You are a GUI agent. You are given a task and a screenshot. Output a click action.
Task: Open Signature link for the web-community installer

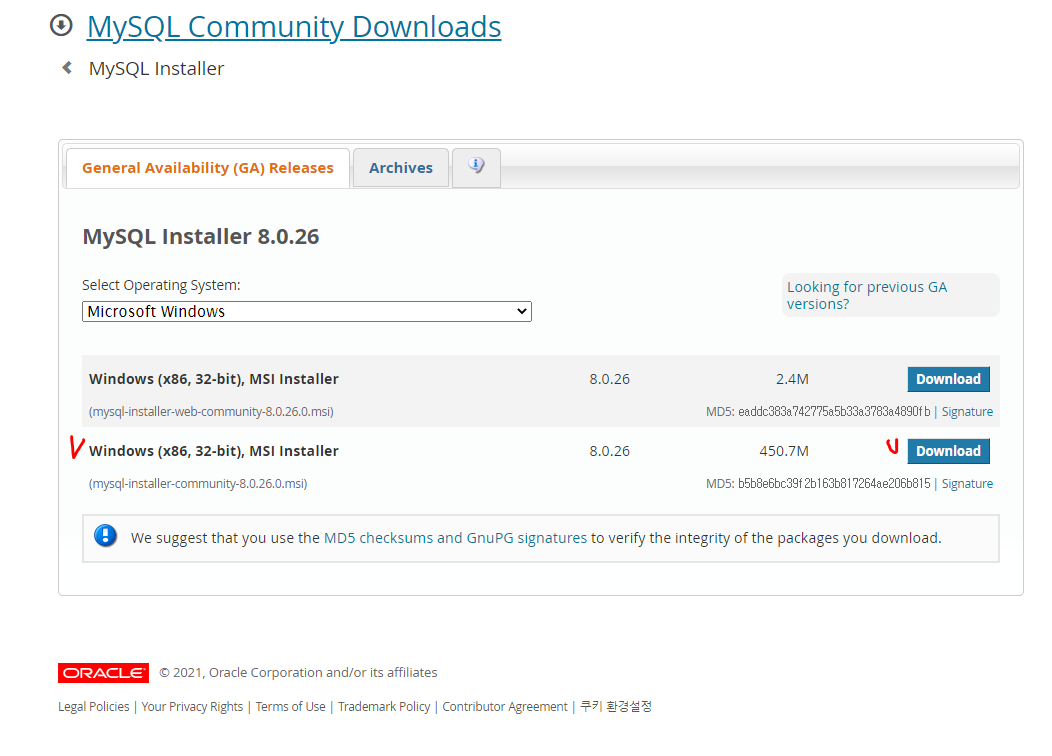[x=967, y=412]
